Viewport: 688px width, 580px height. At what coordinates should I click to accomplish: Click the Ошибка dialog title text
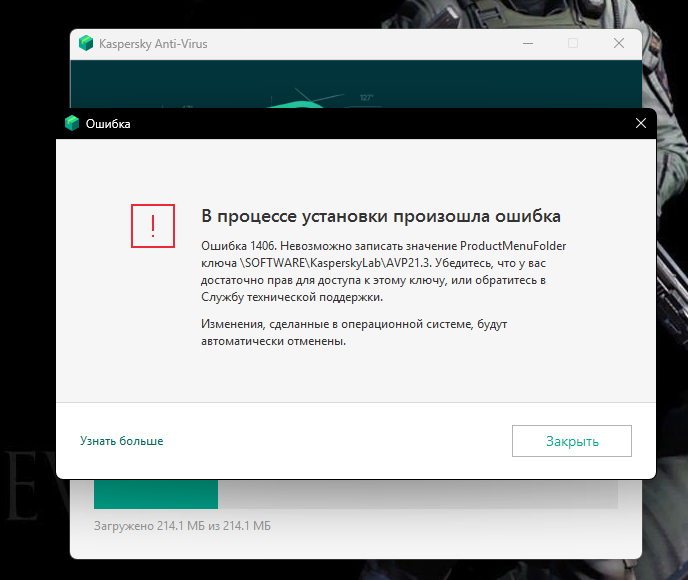pyautogui.click(x=108, y=124)
